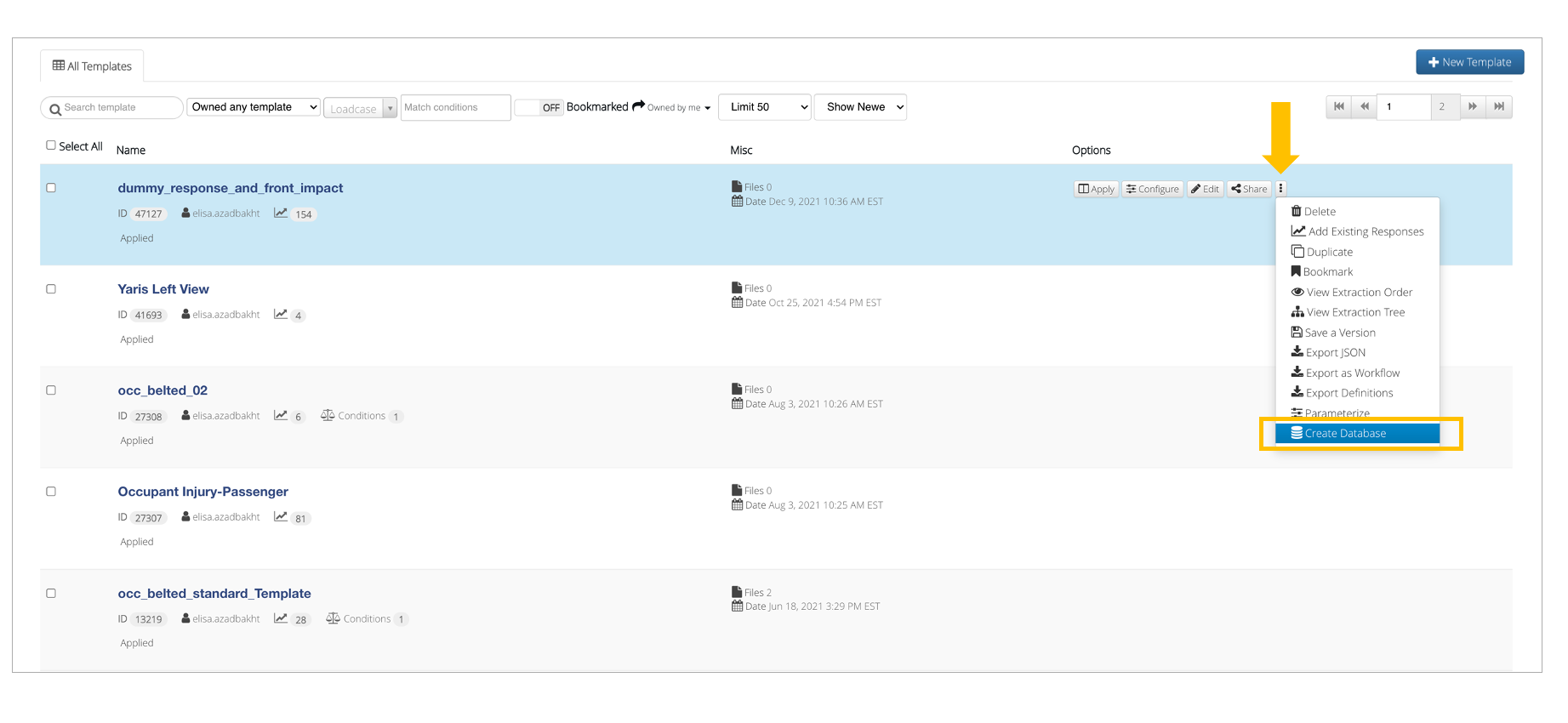Select Export JSON in context menu
The height and width of the screenshot is (723, 1568).
(x=1335, y=353)
